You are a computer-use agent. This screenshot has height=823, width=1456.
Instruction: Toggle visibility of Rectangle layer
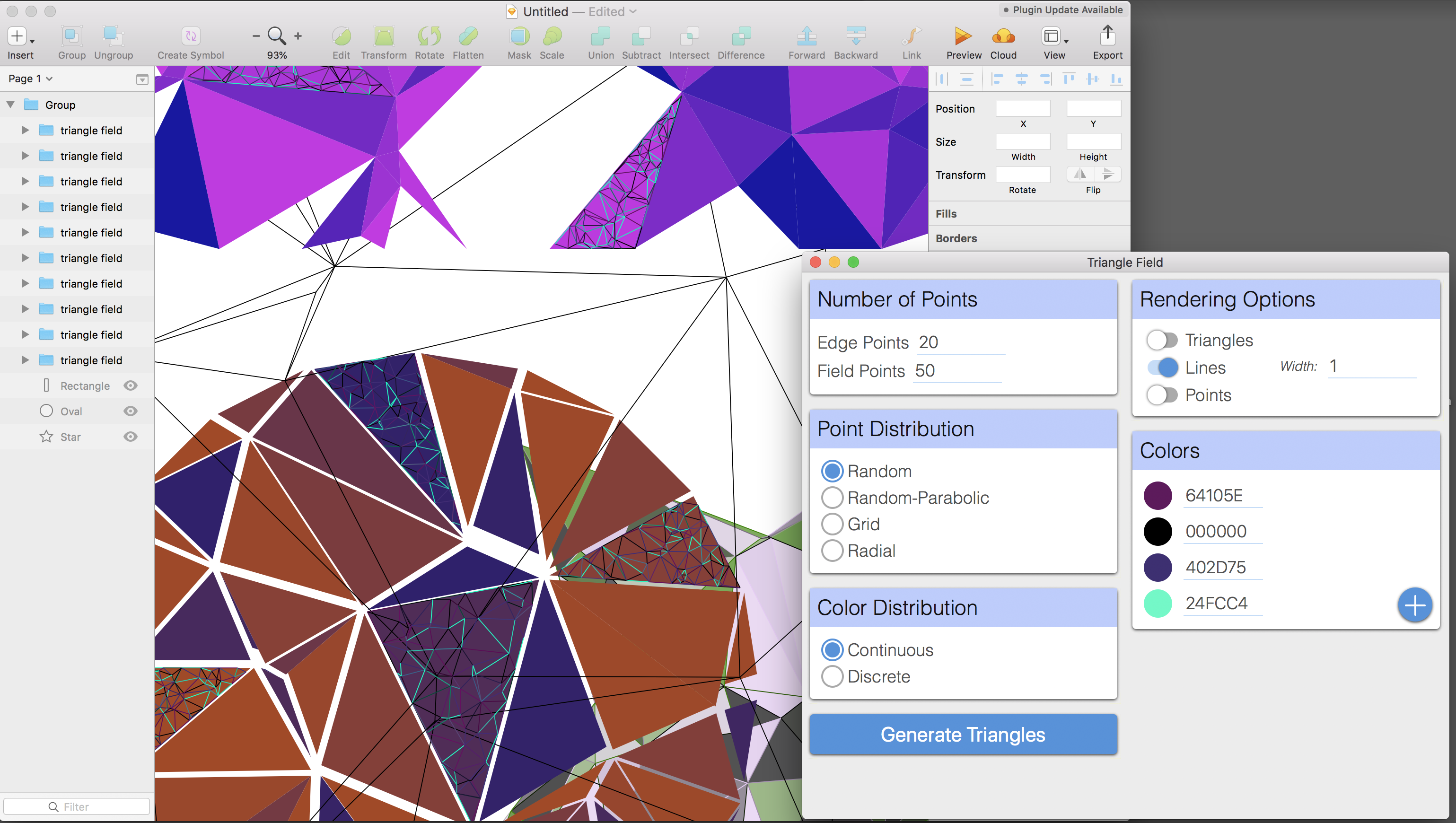point(131,385)
